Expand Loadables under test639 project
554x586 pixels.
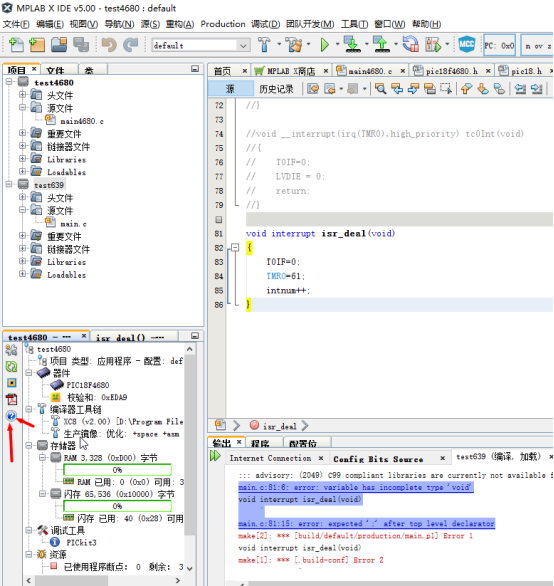tap(22, 274)
